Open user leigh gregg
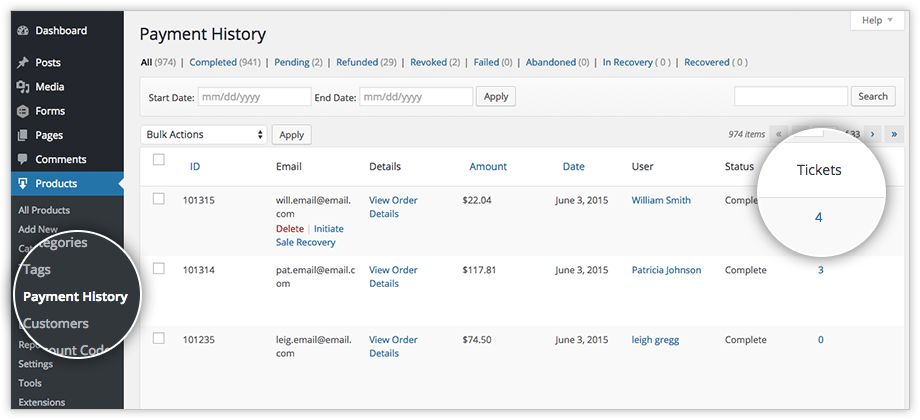Screen dimensions: 920x420 click(655, 340)
